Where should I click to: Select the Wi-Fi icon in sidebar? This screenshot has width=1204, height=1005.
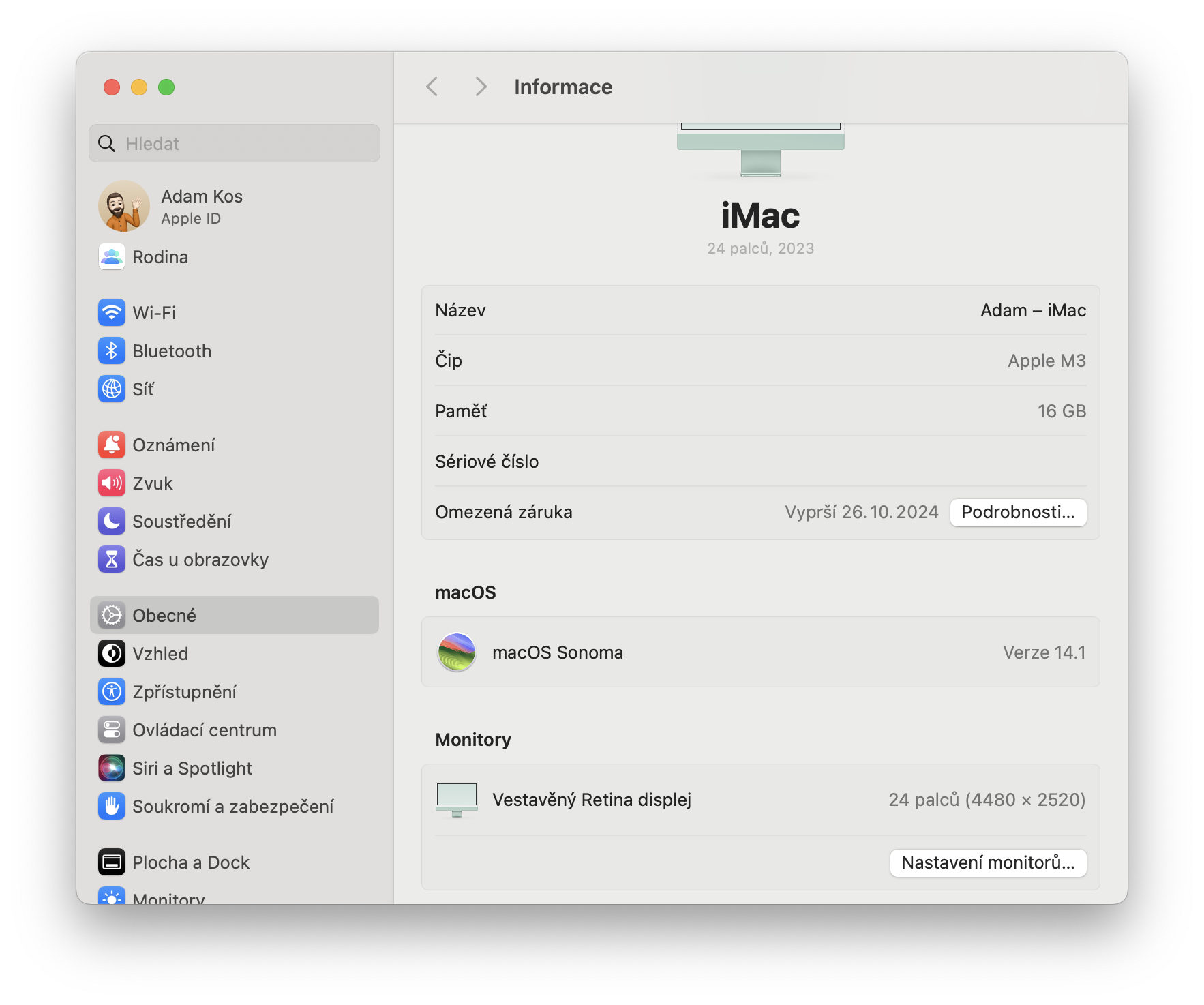112,313
